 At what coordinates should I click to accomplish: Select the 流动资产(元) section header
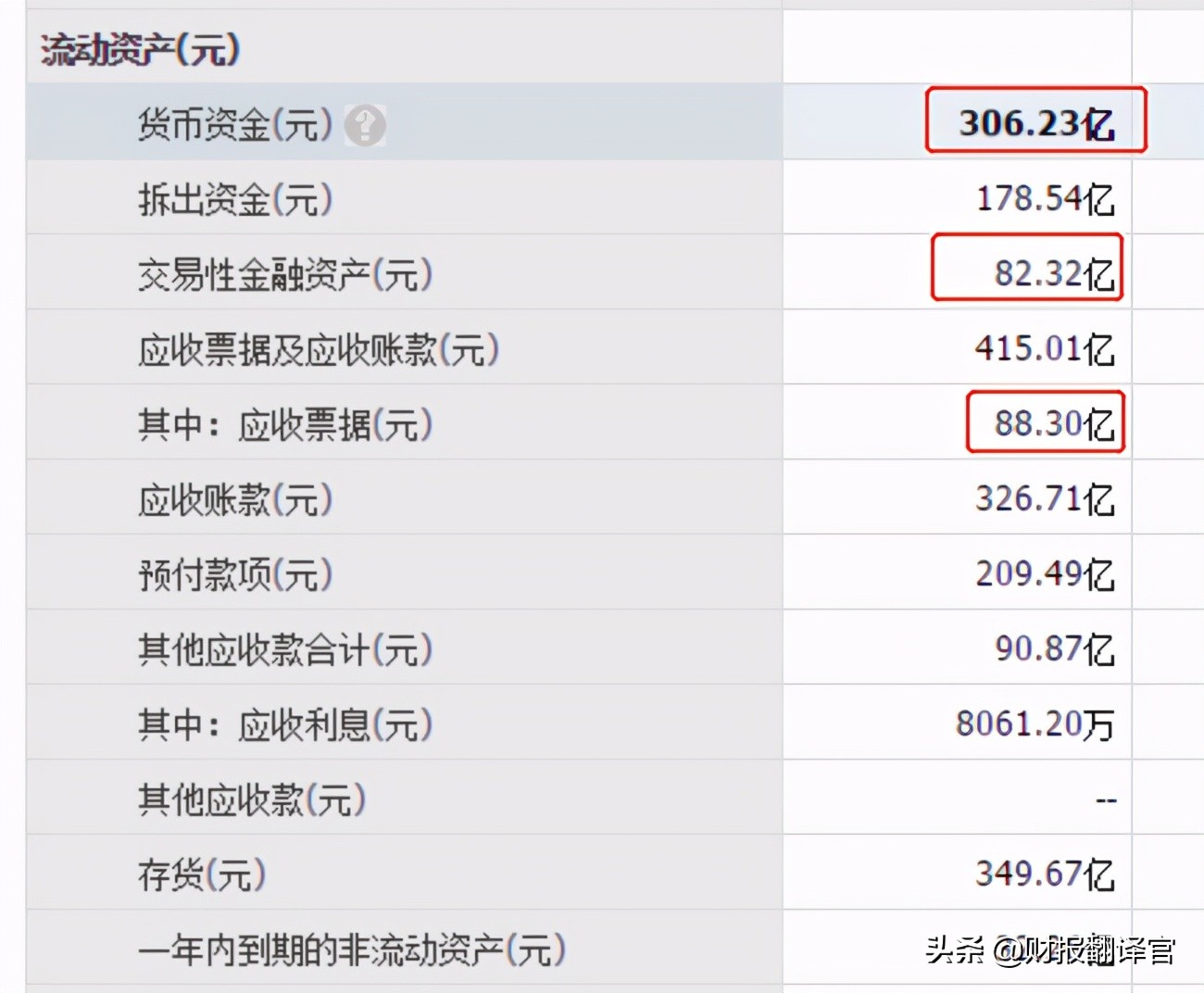[141, 49]
